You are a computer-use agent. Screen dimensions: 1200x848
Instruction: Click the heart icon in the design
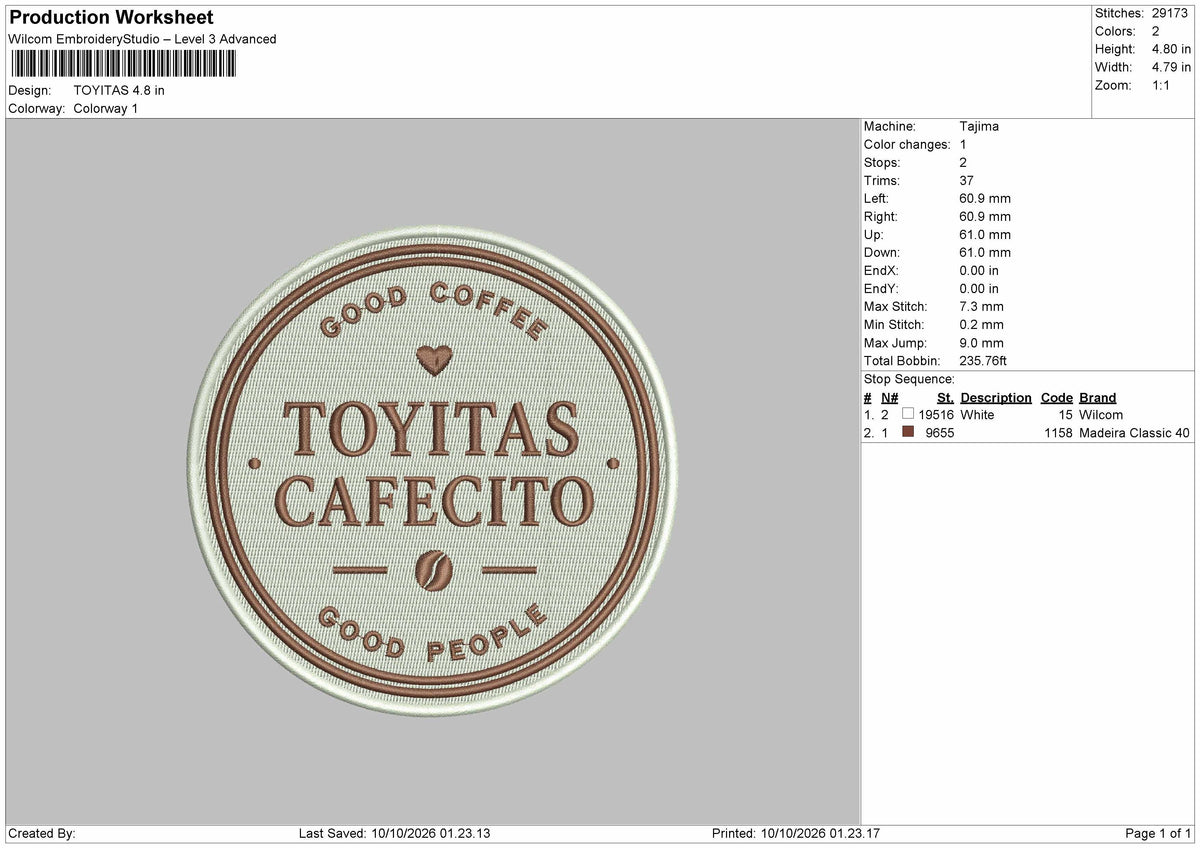click(x=434, y=360)
